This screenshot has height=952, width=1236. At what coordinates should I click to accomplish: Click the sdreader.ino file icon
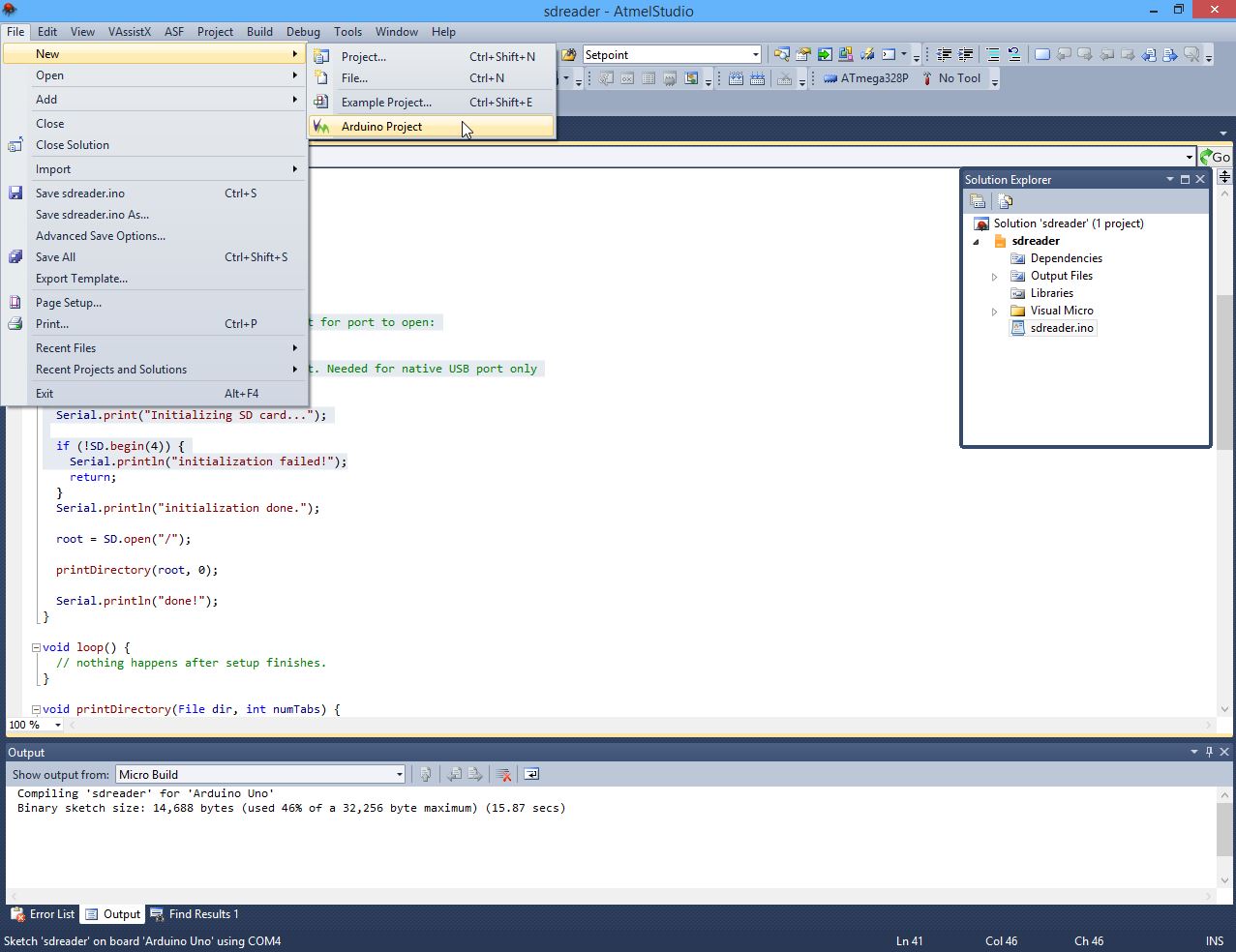(1017, 328)
